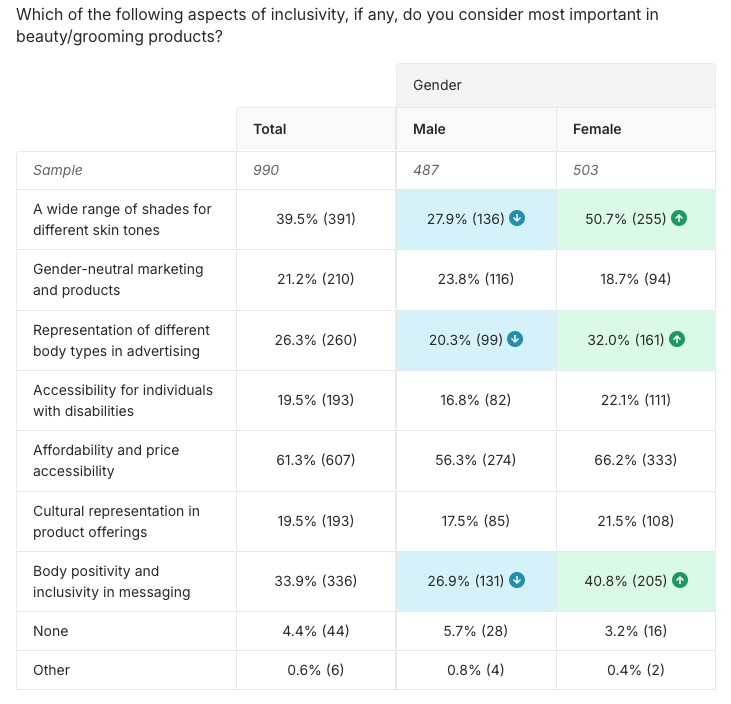Click the 61.3% (607) Total cell
This screenshot has width=731, height=704.
pyautogui.click(x=315, y=461)
